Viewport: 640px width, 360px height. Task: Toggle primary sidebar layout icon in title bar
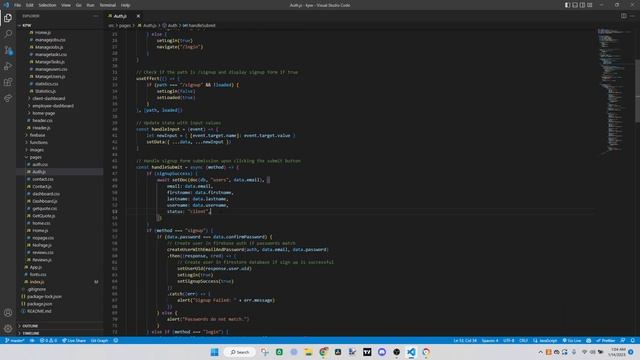coord(567,5)
